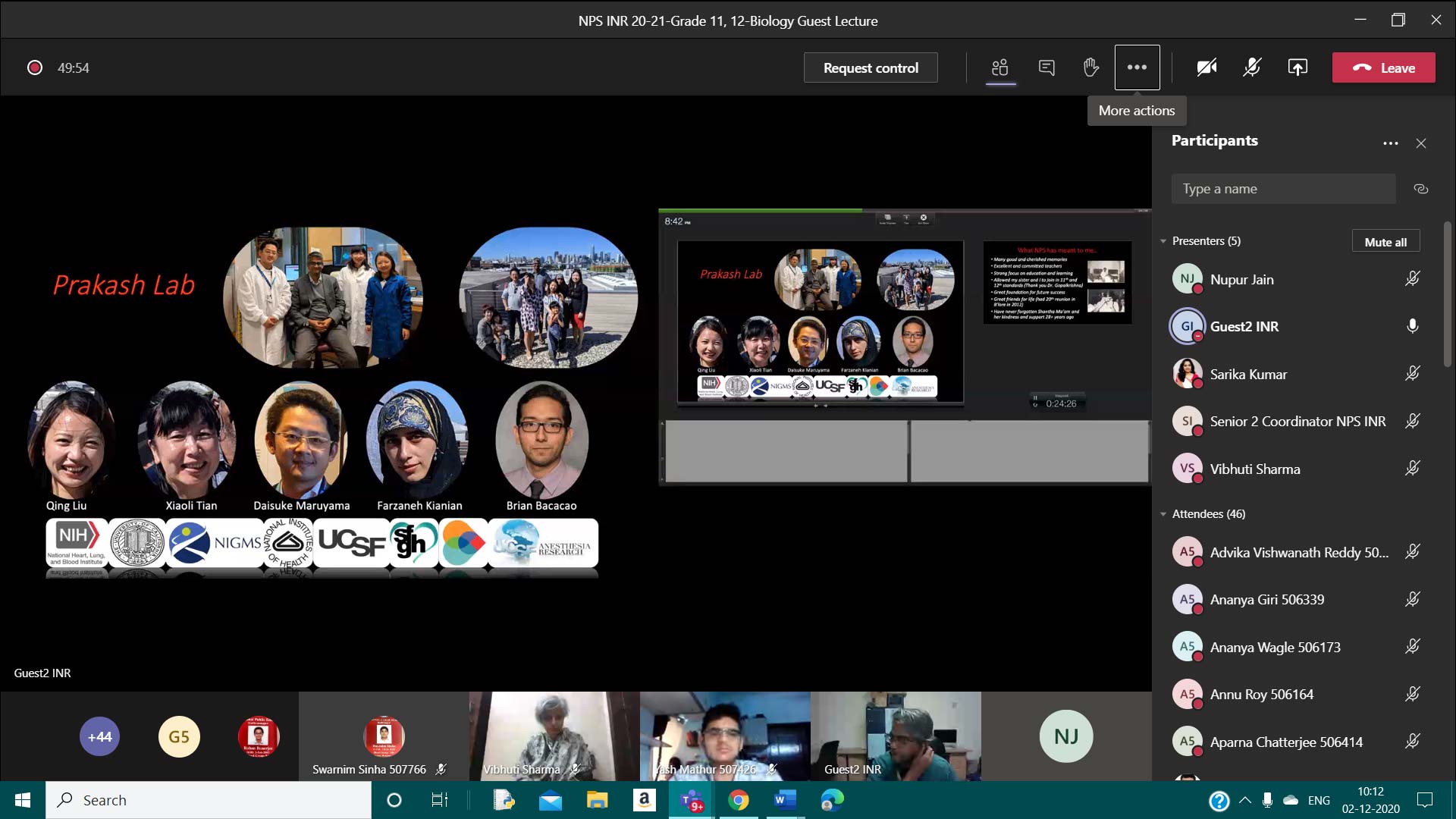Toggle Advika Vishwanath Reddy's mic icon
The height and width of the screenshot is (819, 1456).
click(x=1412, y=552)
